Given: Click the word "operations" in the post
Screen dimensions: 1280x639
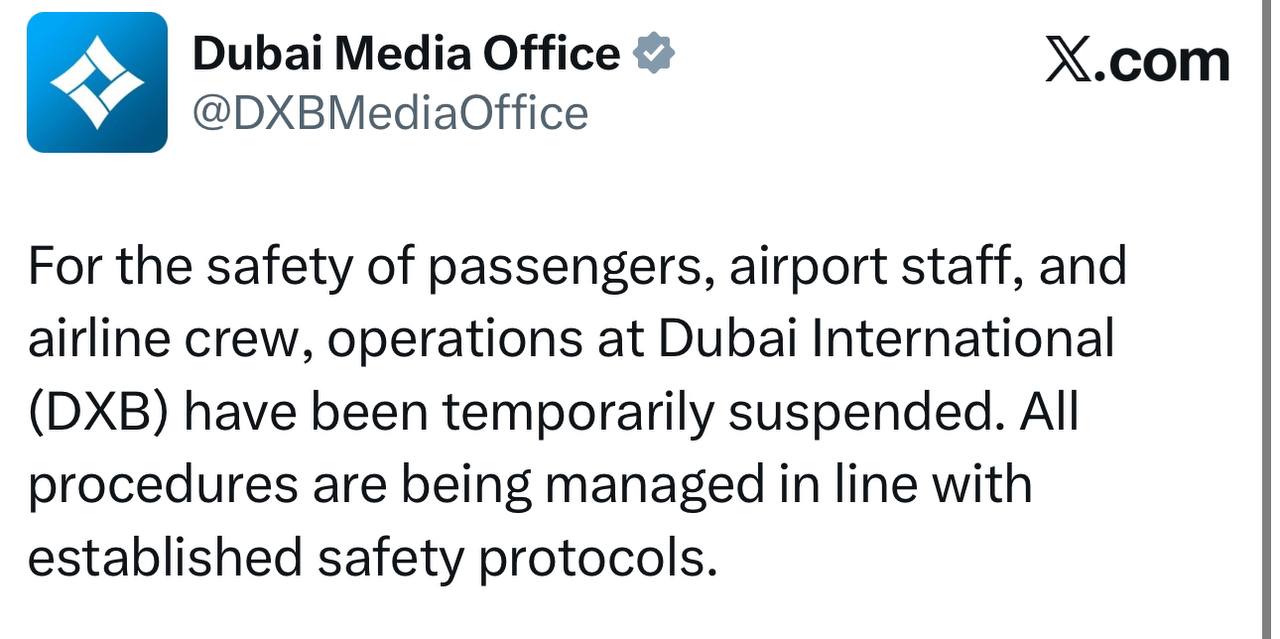Looking at the screenshot, I should (x=454, y=340).
